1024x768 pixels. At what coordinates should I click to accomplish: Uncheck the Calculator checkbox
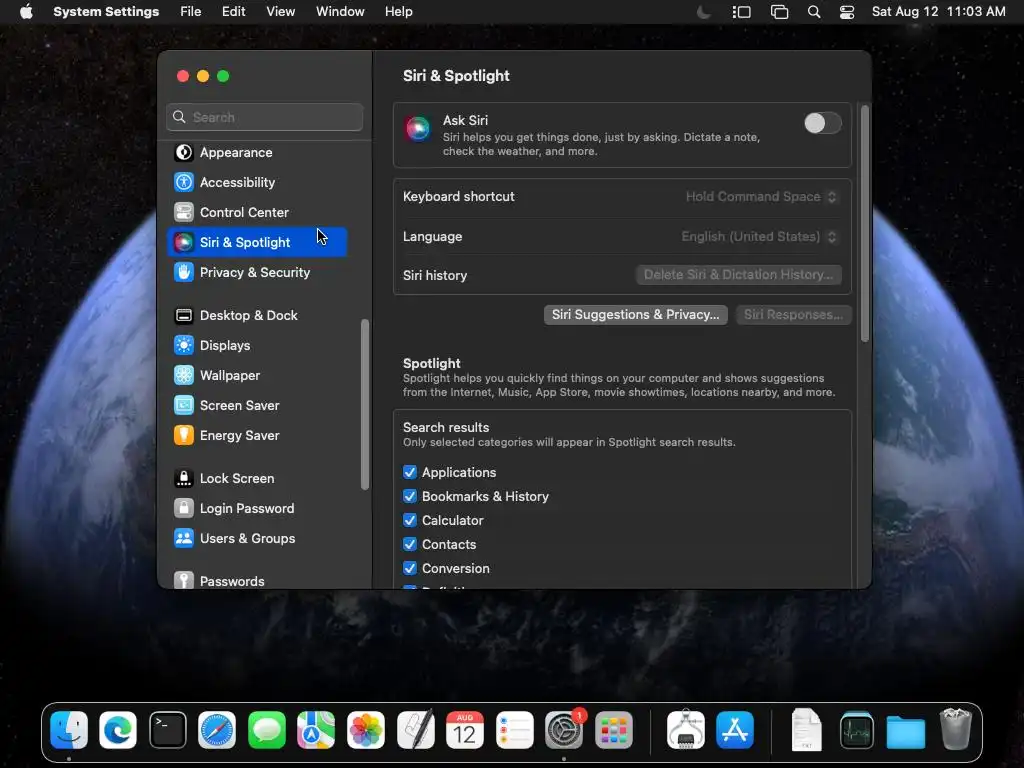409,520
